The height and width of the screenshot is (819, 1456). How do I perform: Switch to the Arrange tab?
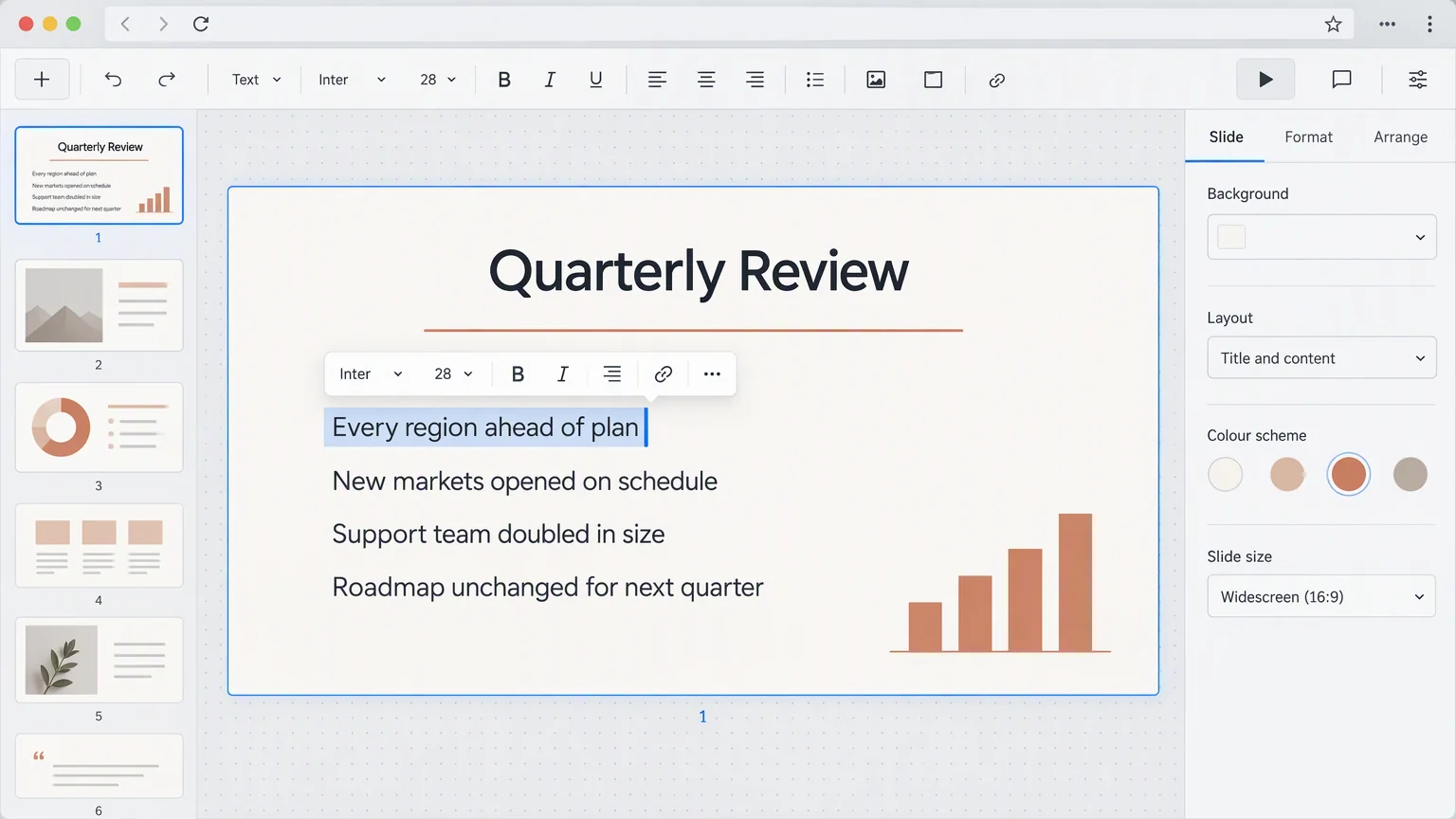1400,136
